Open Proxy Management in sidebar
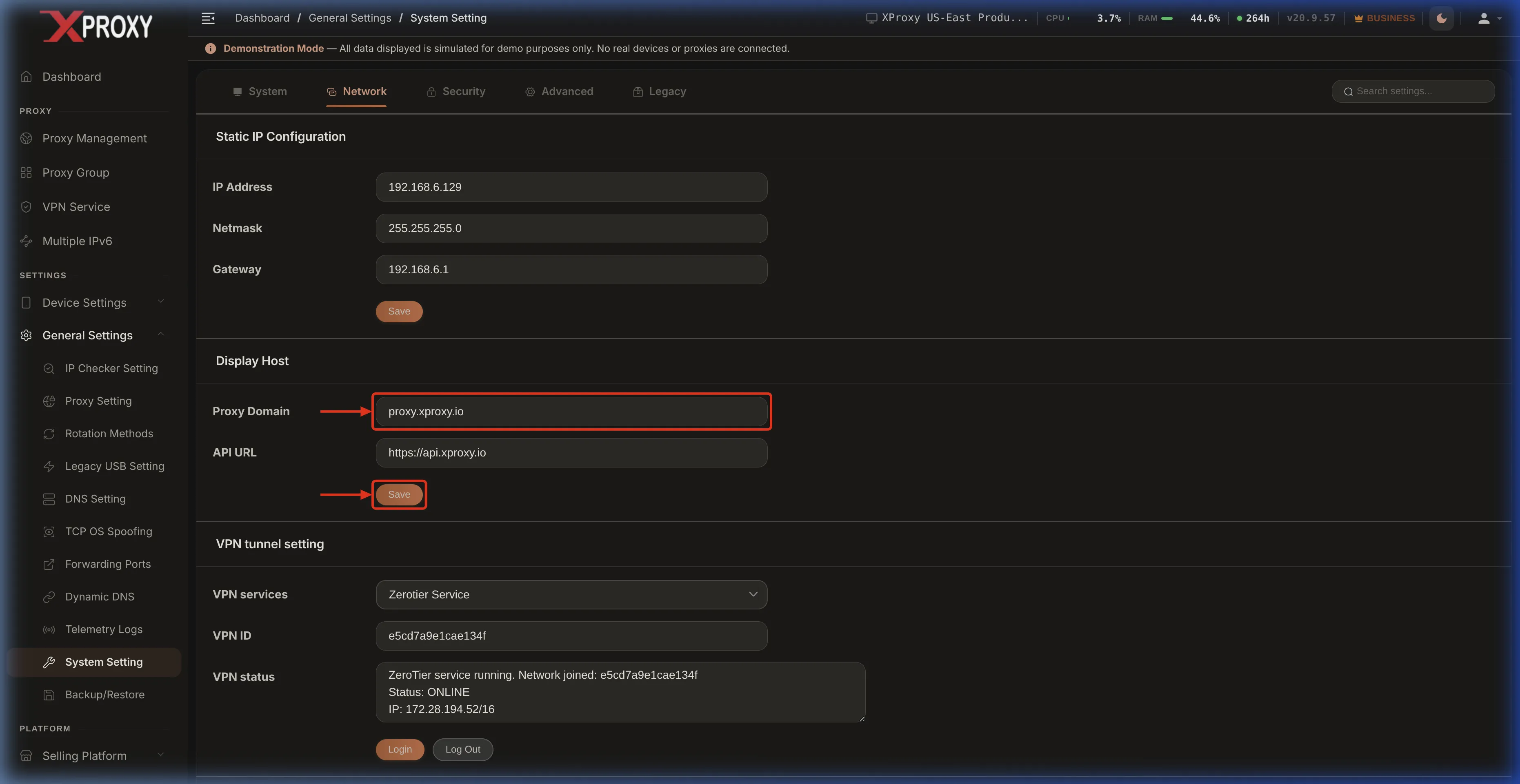The image size is (1520, 784). (x=94, y=139)
